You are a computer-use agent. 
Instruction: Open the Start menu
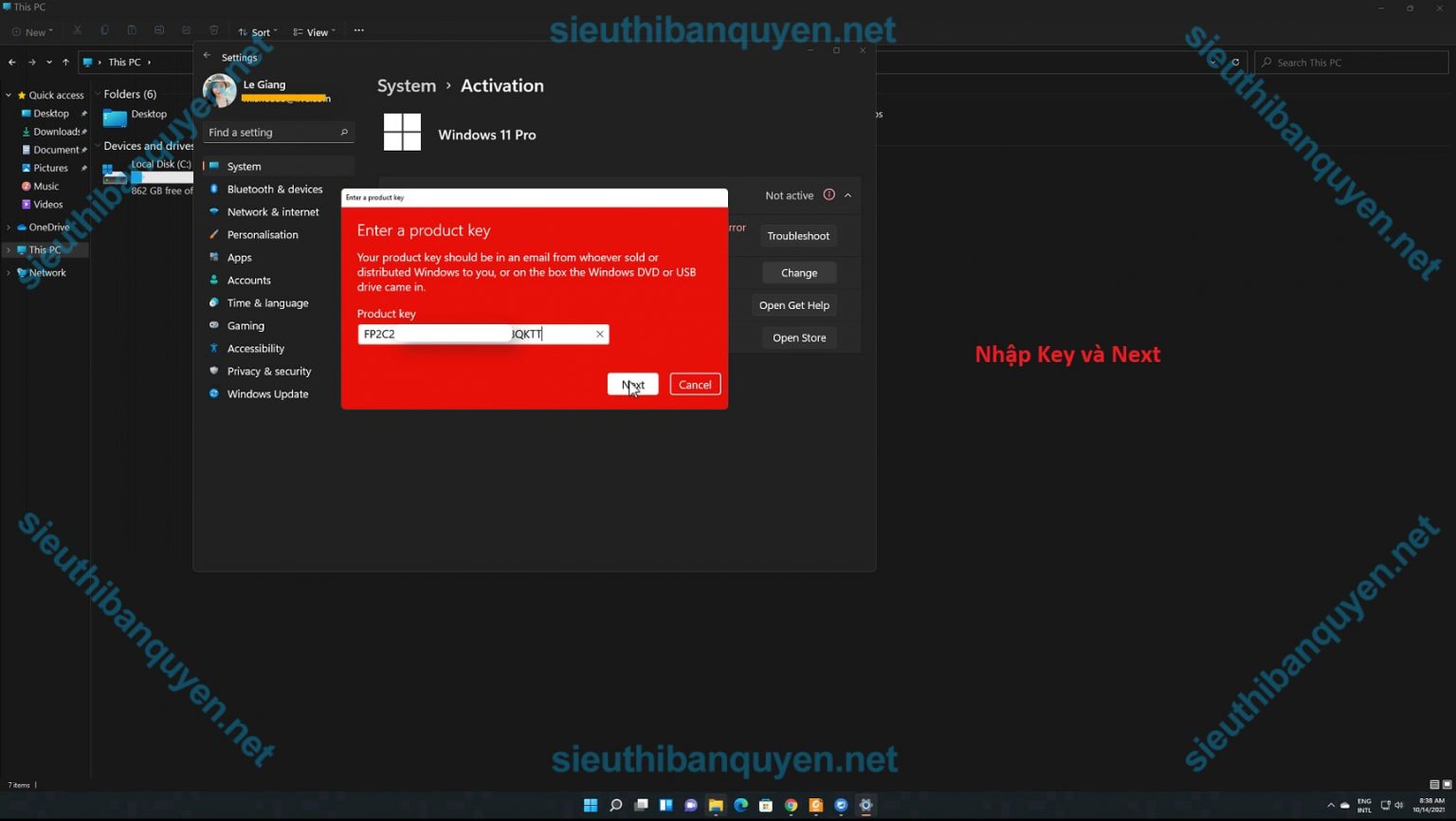click(x=591, y=805)
